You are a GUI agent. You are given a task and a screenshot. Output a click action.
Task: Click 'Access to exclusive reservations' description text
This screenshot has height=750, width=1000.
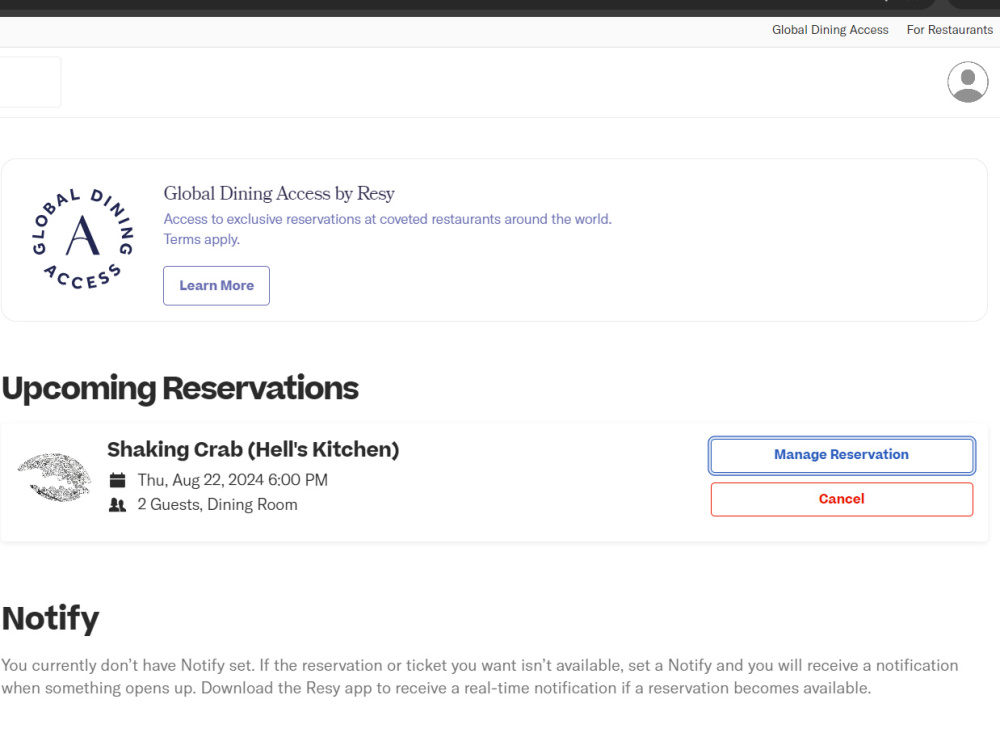(387, 219)
